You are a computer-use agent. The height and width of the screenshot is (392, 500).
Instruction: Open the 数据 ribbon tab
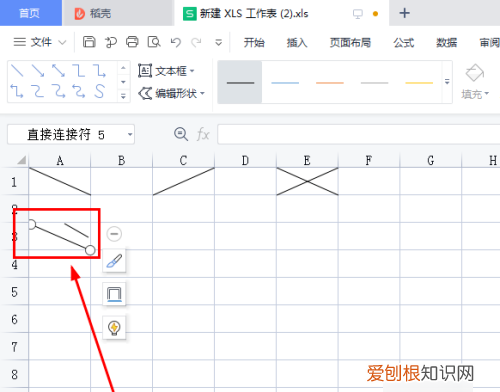coord(446,42)
